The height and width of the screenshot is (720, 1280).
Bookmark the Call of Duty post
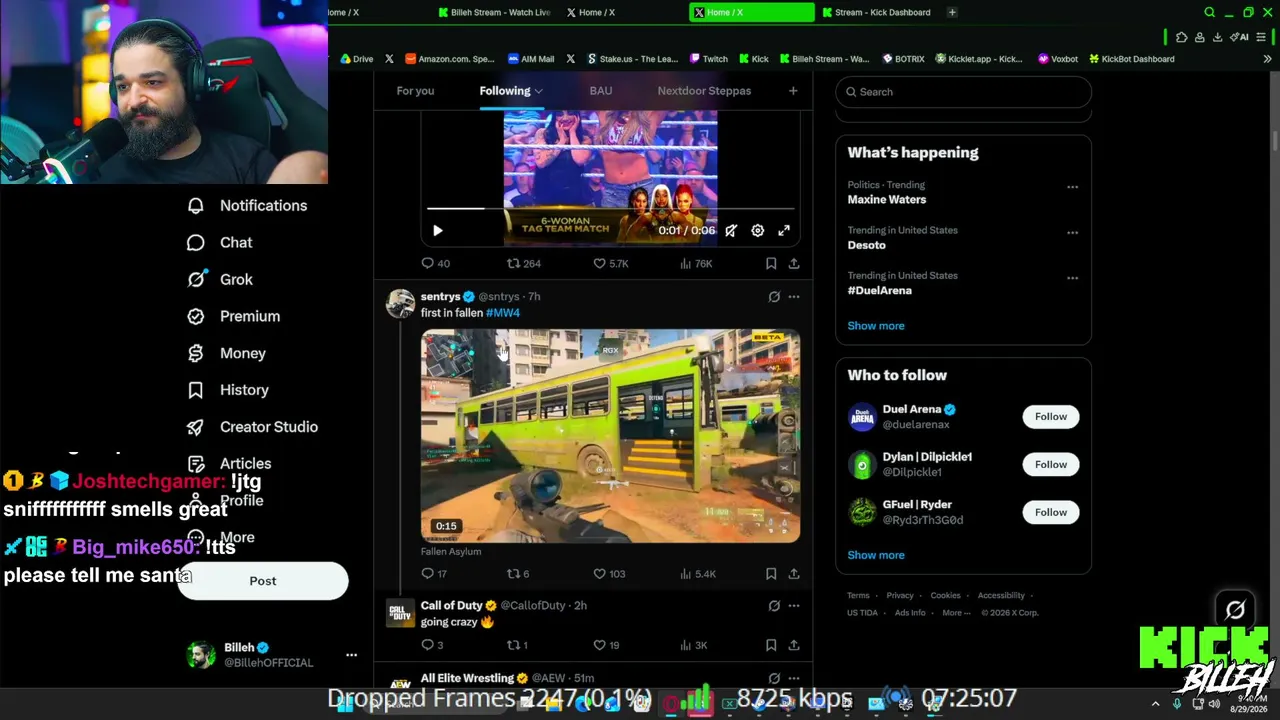coord(771,645)
